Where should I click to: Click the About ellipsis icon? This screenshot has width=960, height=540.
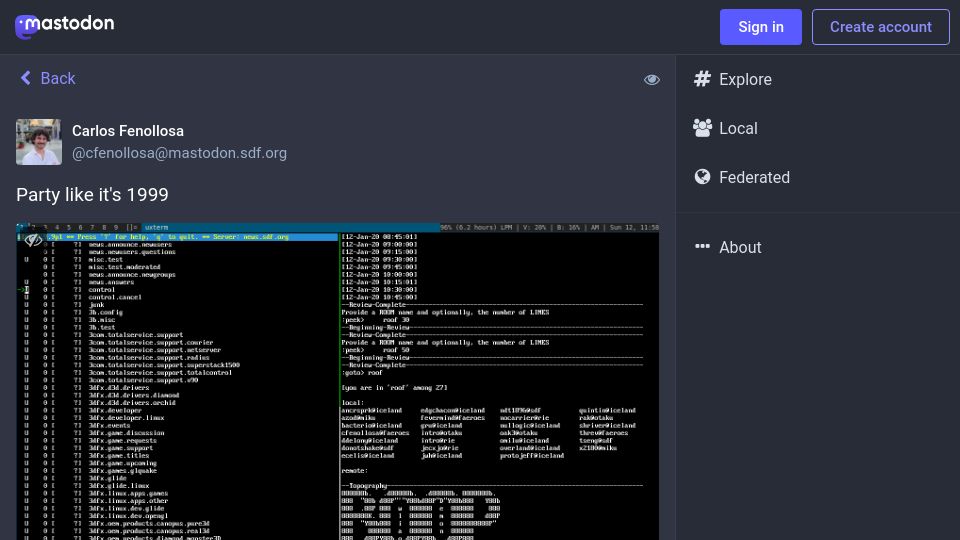point(702,246)
